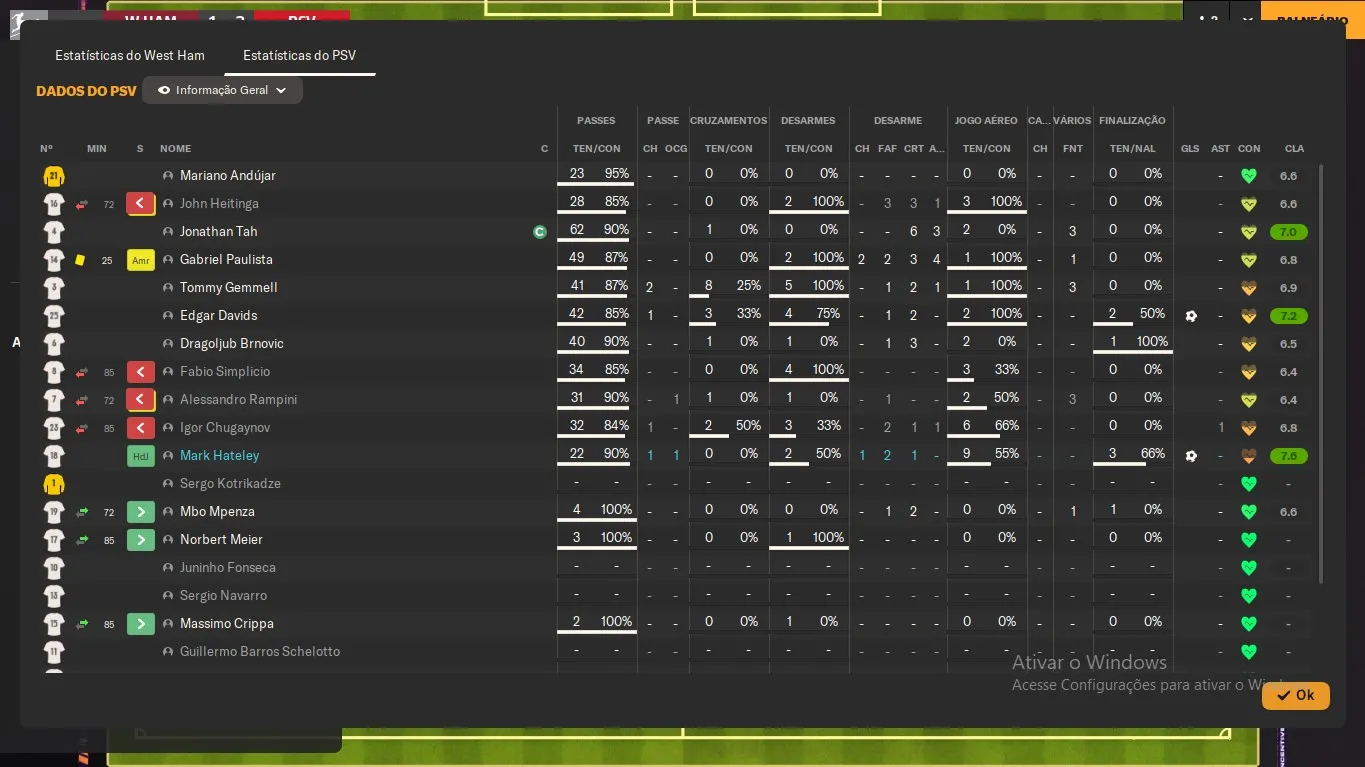Click the VÁRIOS column group header
The image size is (1365, 767).
click(1072, 121)
